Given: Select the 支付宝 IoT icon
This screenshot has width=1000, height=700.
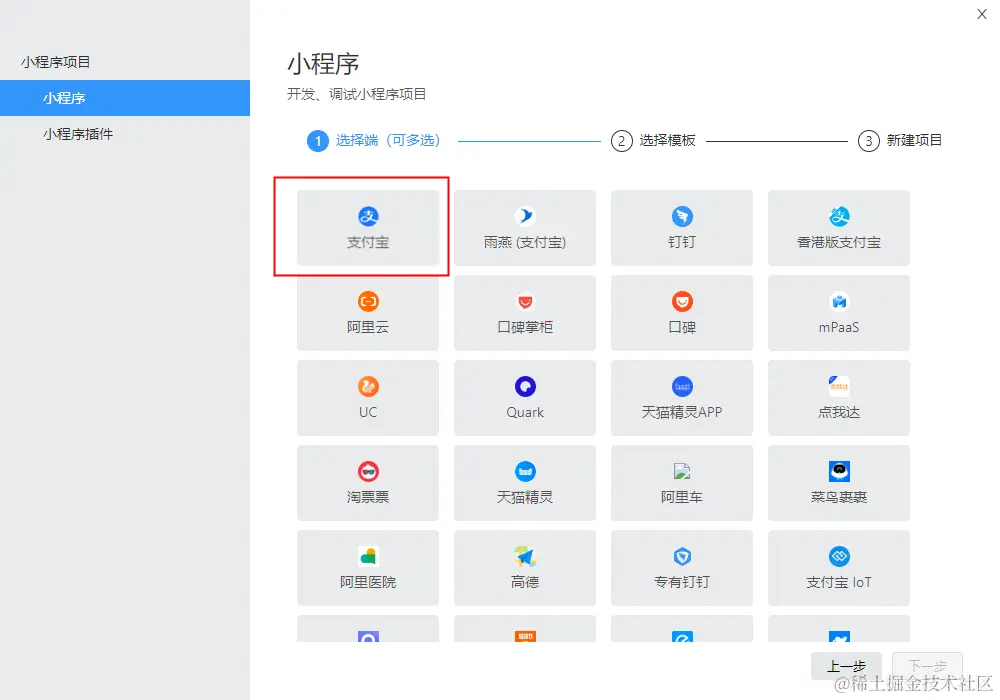Looking at the screenshot, I should point(839,557).
